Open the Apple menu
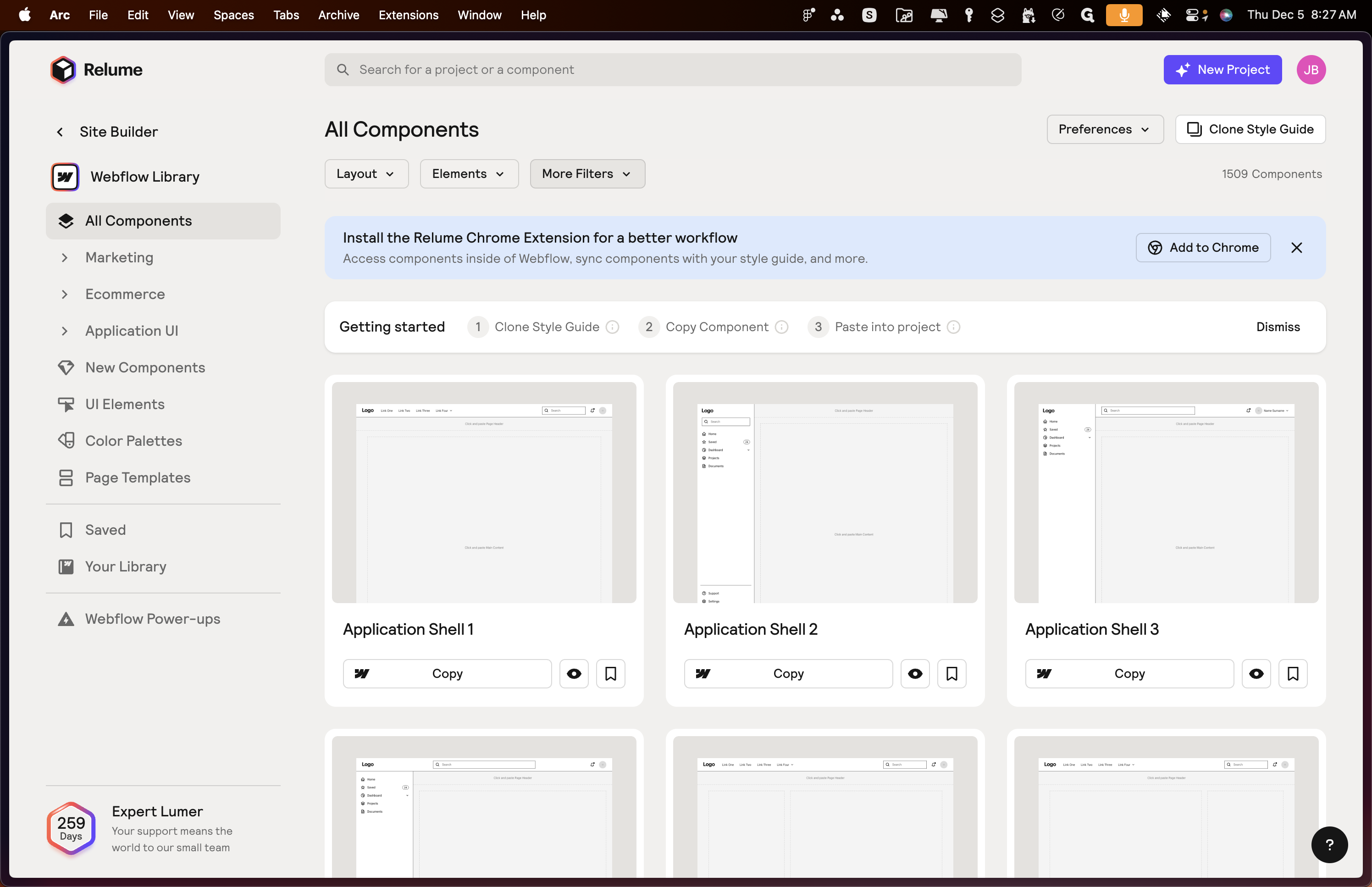 click(x=25, y=15)
